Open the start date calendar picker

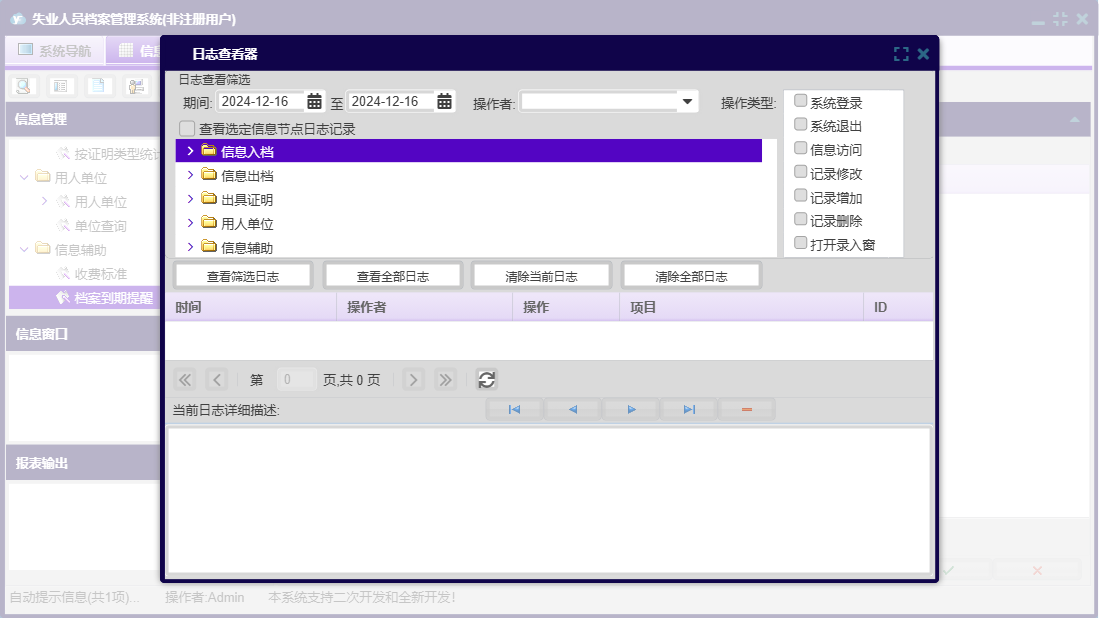pos(314,101)
